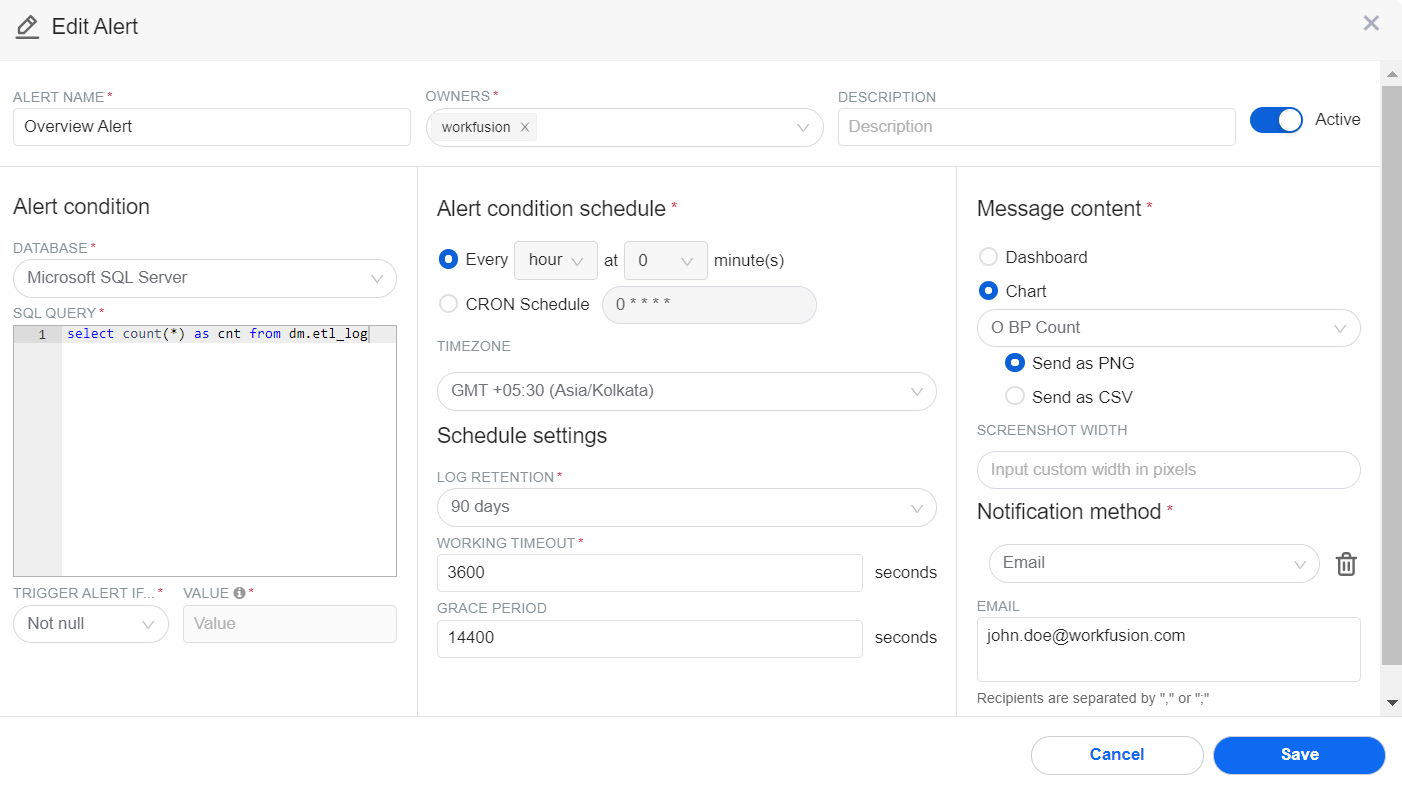Select the Every schedule radio button

click(x=449, y=259)
